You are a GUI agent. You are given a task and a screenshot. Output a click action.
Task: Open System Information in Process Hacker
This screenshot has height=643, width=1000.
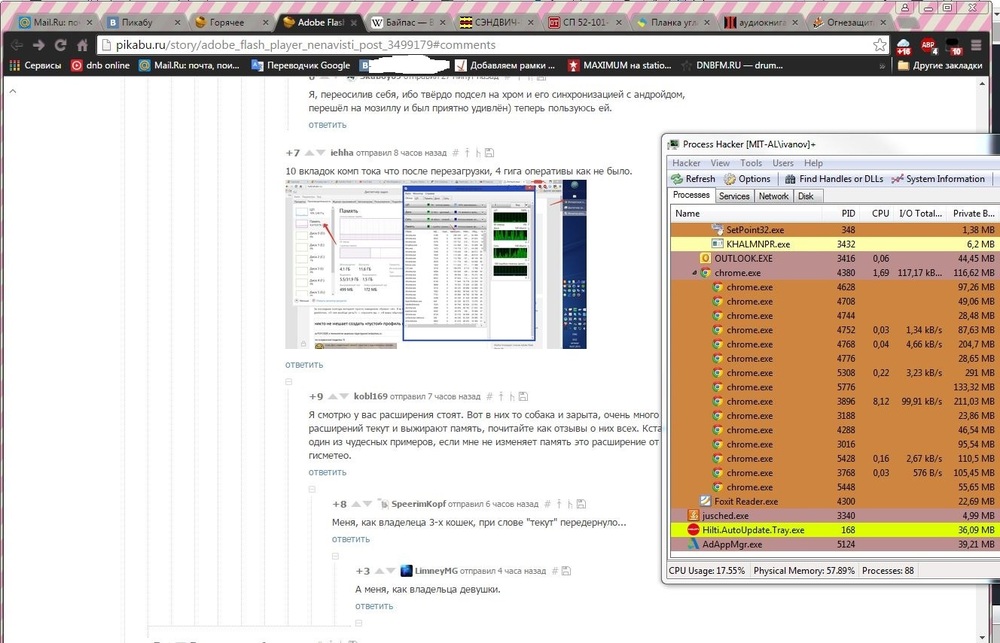pyautogui.click(x=938, y=179)
